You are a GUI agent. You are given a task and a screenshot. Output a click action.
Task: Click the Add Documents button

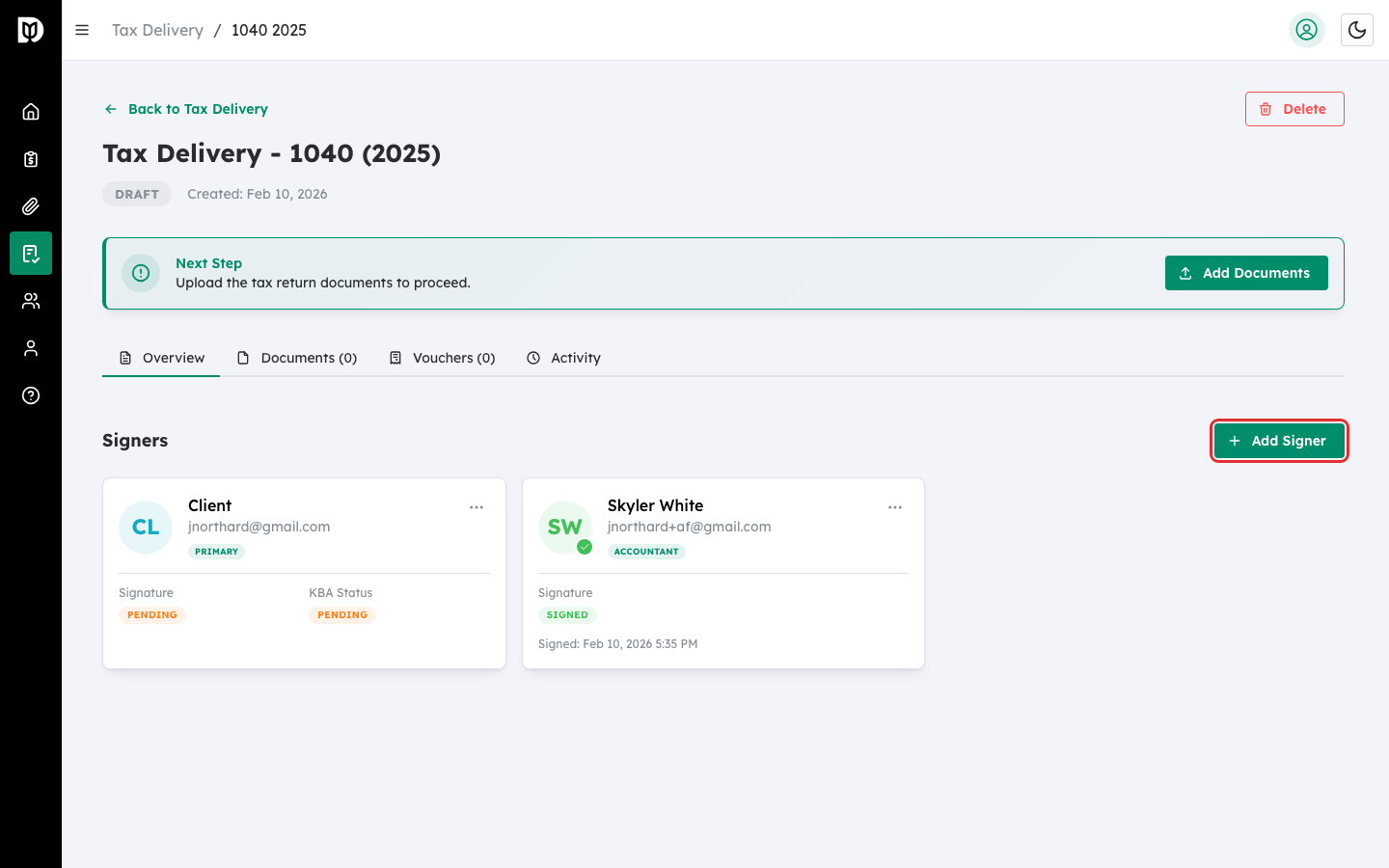pos(1246,273)
